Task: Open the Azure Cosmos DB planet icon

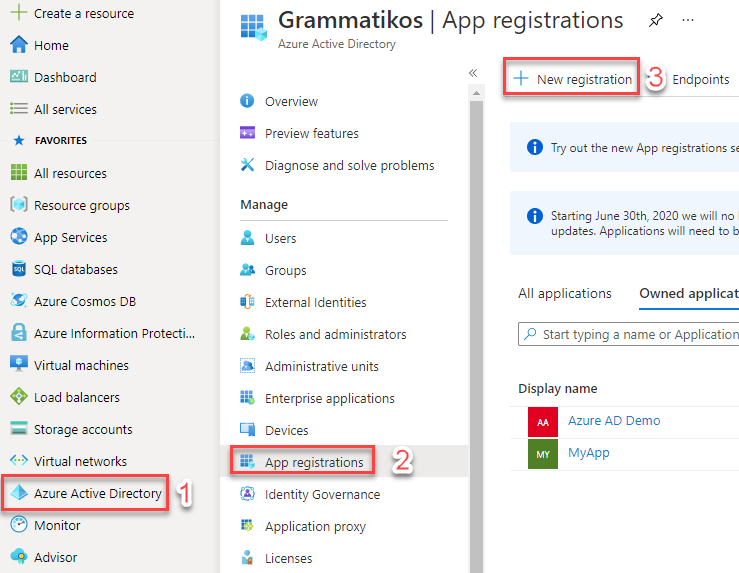Action: point(19,301)
